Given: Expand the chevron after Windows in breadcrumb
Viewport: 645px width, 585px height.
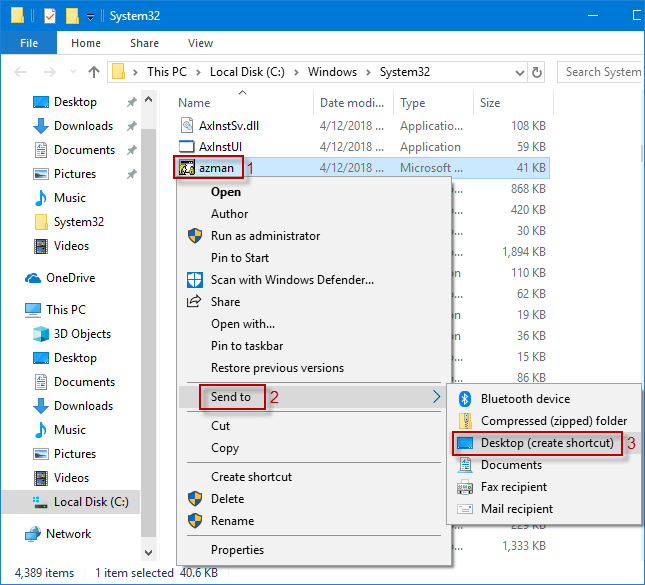Looking at the screenshot, I should (x=369, y=72).
